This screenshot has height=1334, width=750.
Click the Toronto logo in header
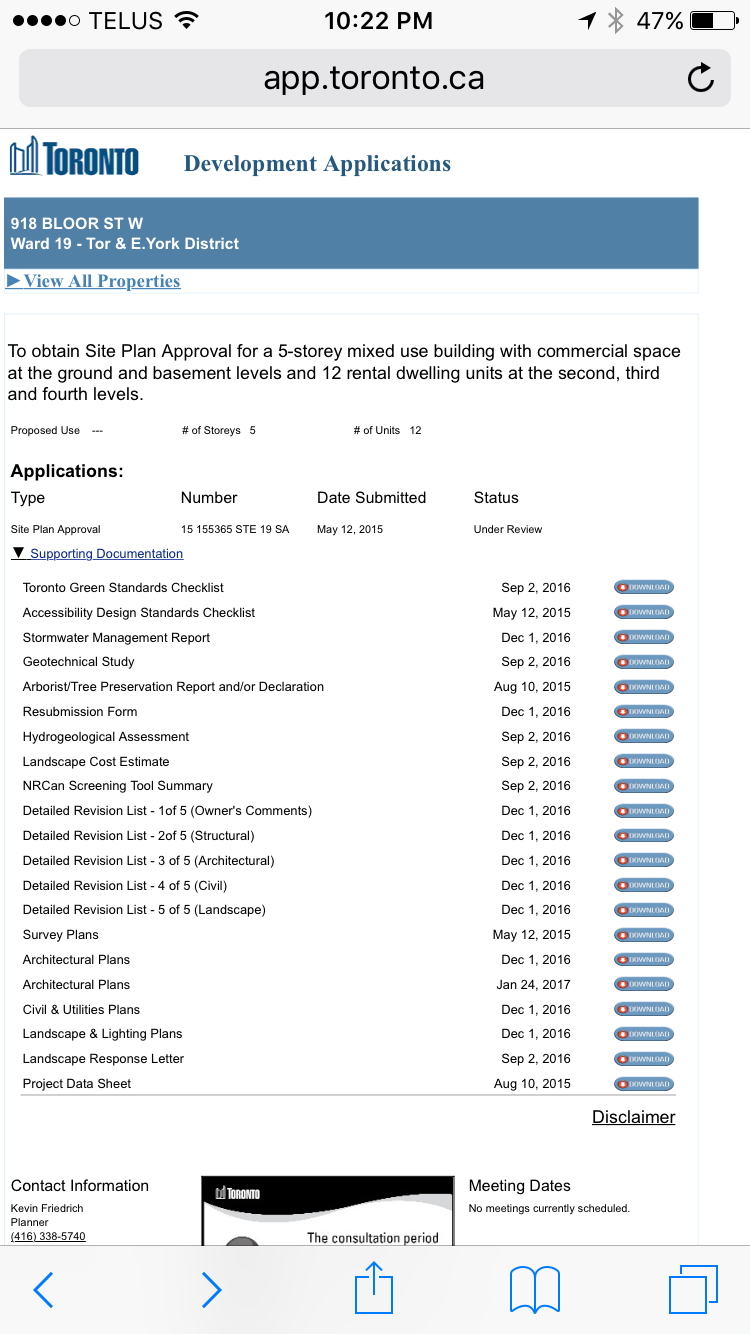[x=75, y=158]
